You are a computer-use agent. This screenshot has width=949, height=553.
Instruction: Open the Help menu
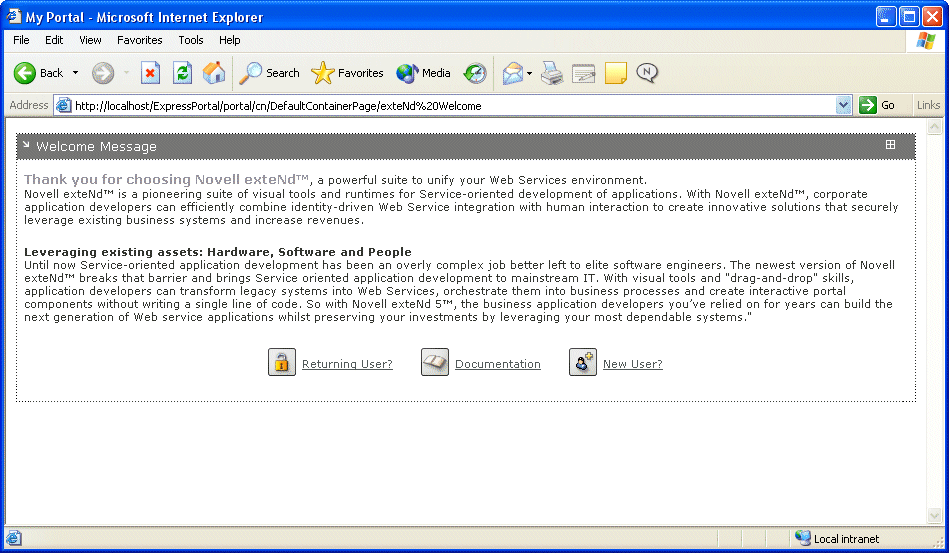(x=229, y=40)
